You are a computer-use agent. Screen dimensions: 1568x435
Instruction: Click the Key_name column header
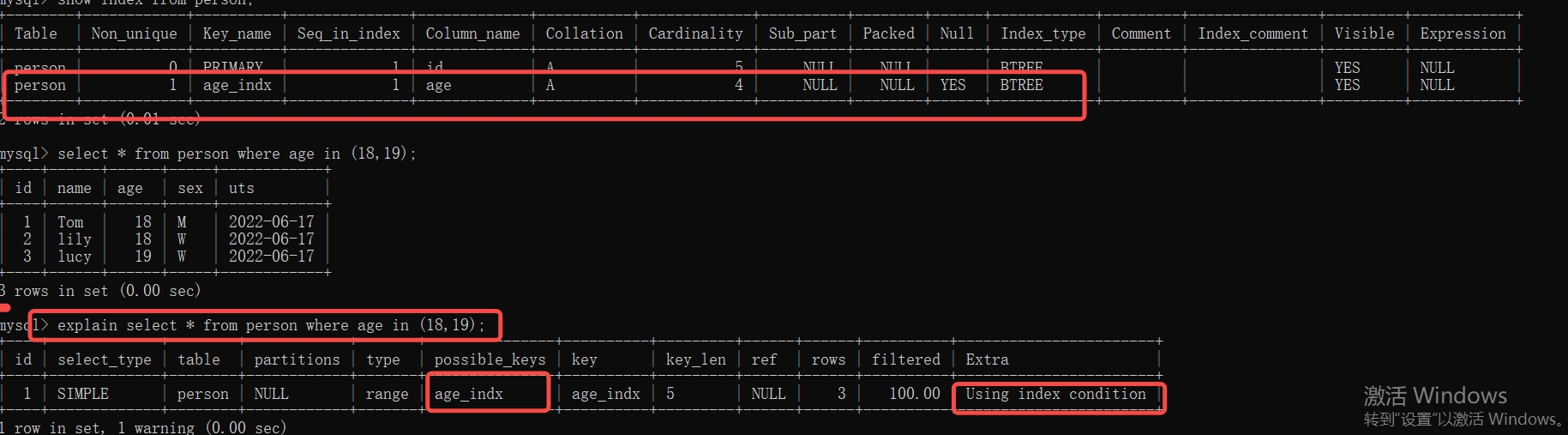pos(237,33)
